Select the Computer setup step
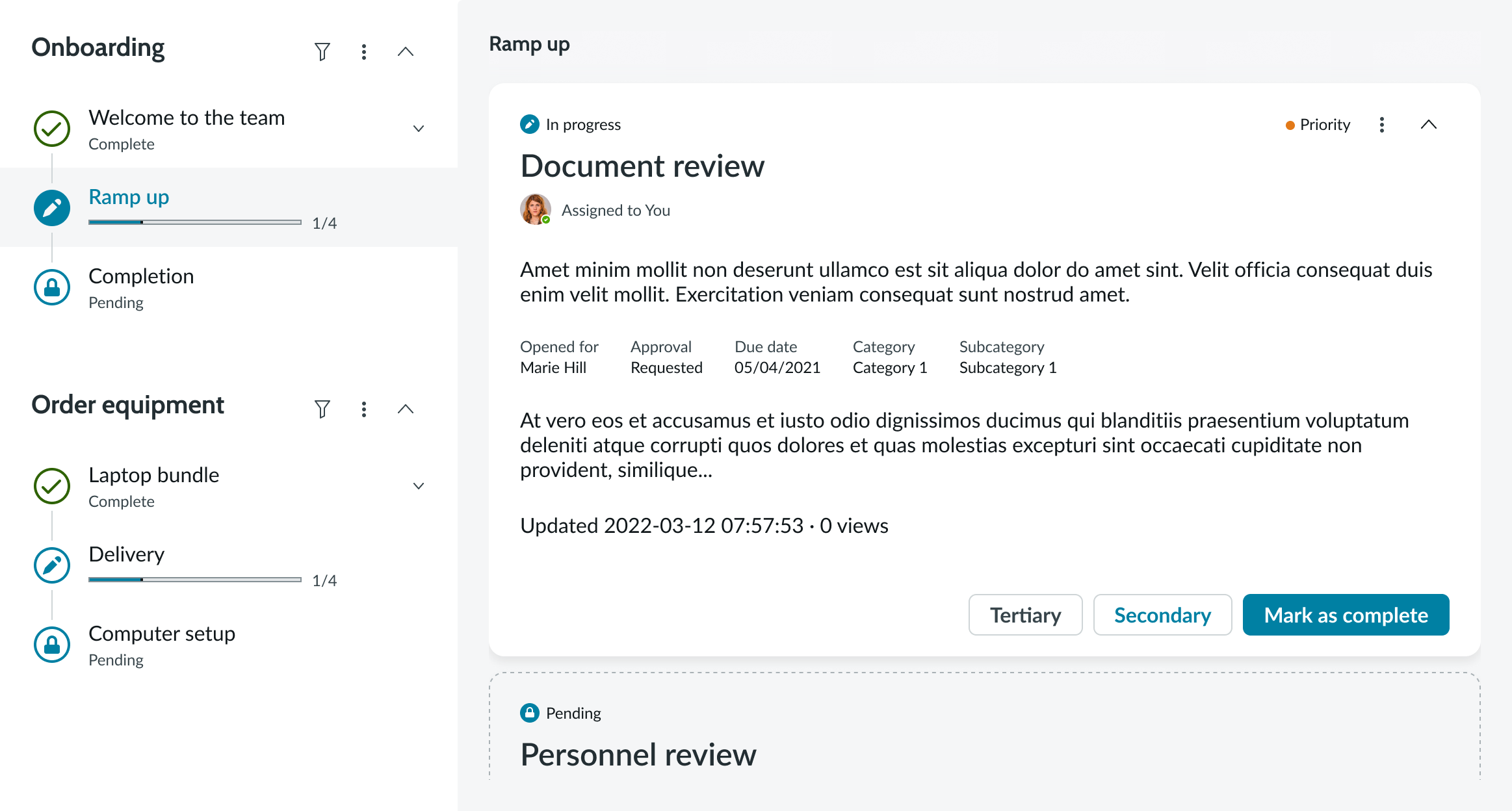Viewport: 1512px width, 811px height. point(162,634)
